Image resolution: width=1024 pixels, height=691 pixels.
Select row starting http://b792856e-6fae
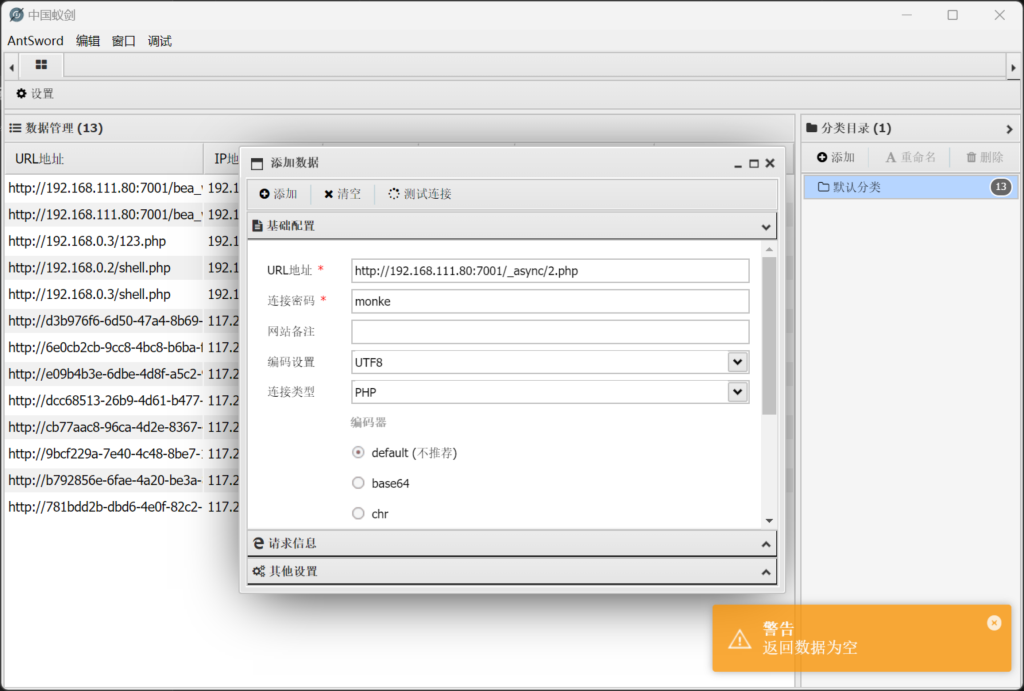pos(122,480)
